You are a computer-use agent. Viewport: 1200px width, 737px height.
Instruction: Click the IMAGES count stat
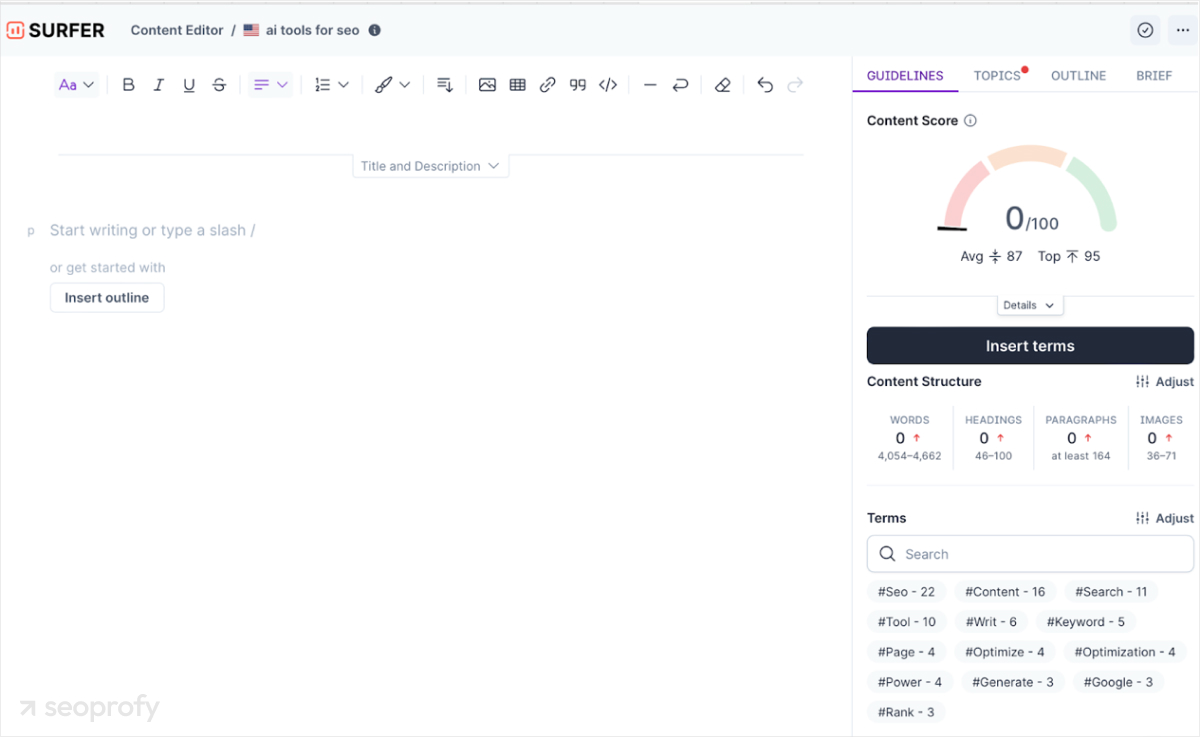point(1161,438)
